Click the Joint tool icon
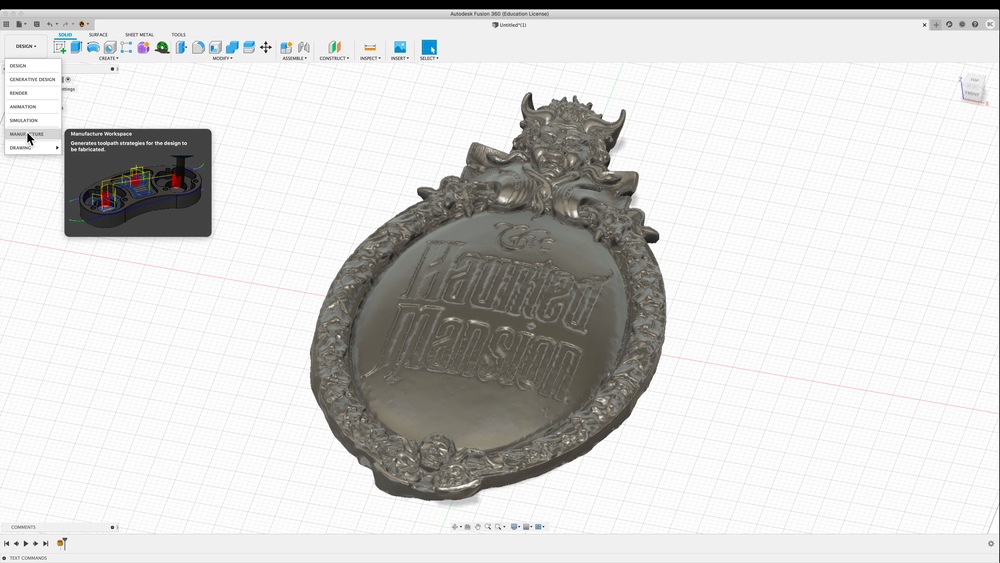The width and height of the screenshot is (1000, 563). click(x=304, y=47)
